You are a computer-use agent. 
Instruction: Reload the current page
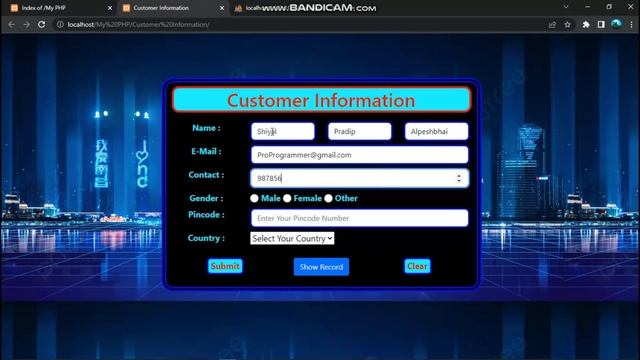[42, 24]
